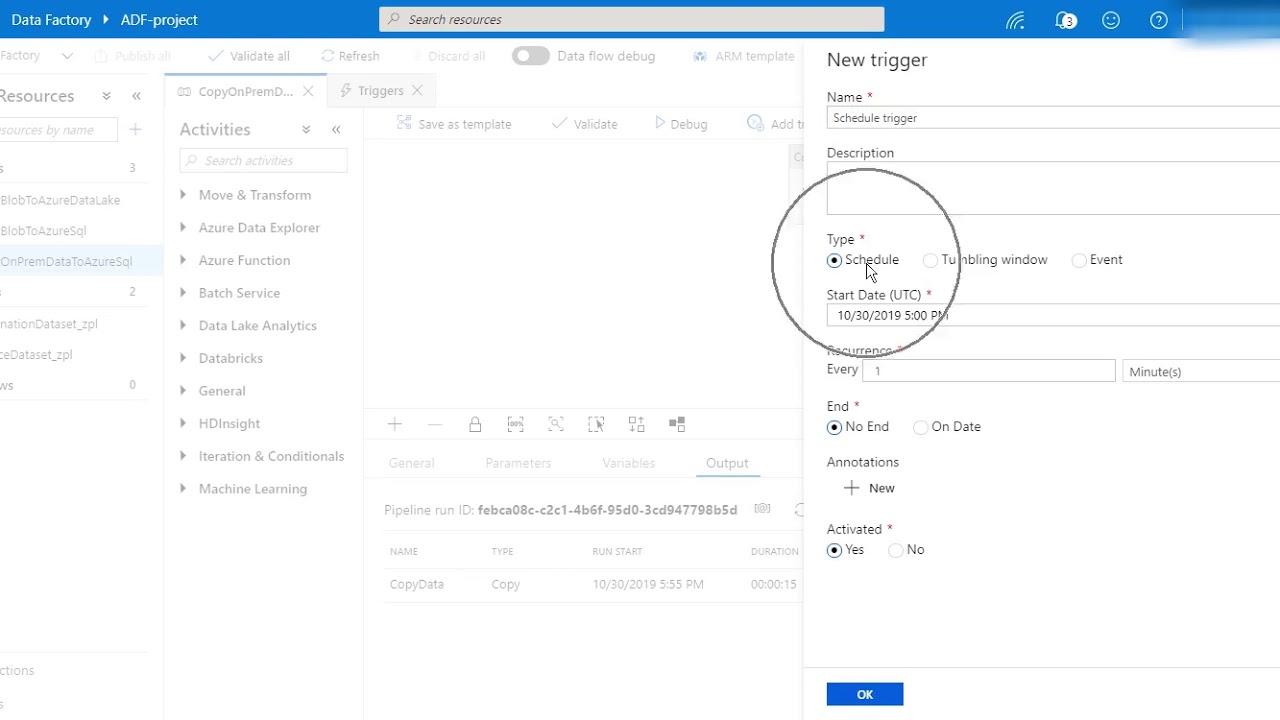Expand the Databricks activity group
The width and height of the screenshot is (1280, 720).
[183, 358]
